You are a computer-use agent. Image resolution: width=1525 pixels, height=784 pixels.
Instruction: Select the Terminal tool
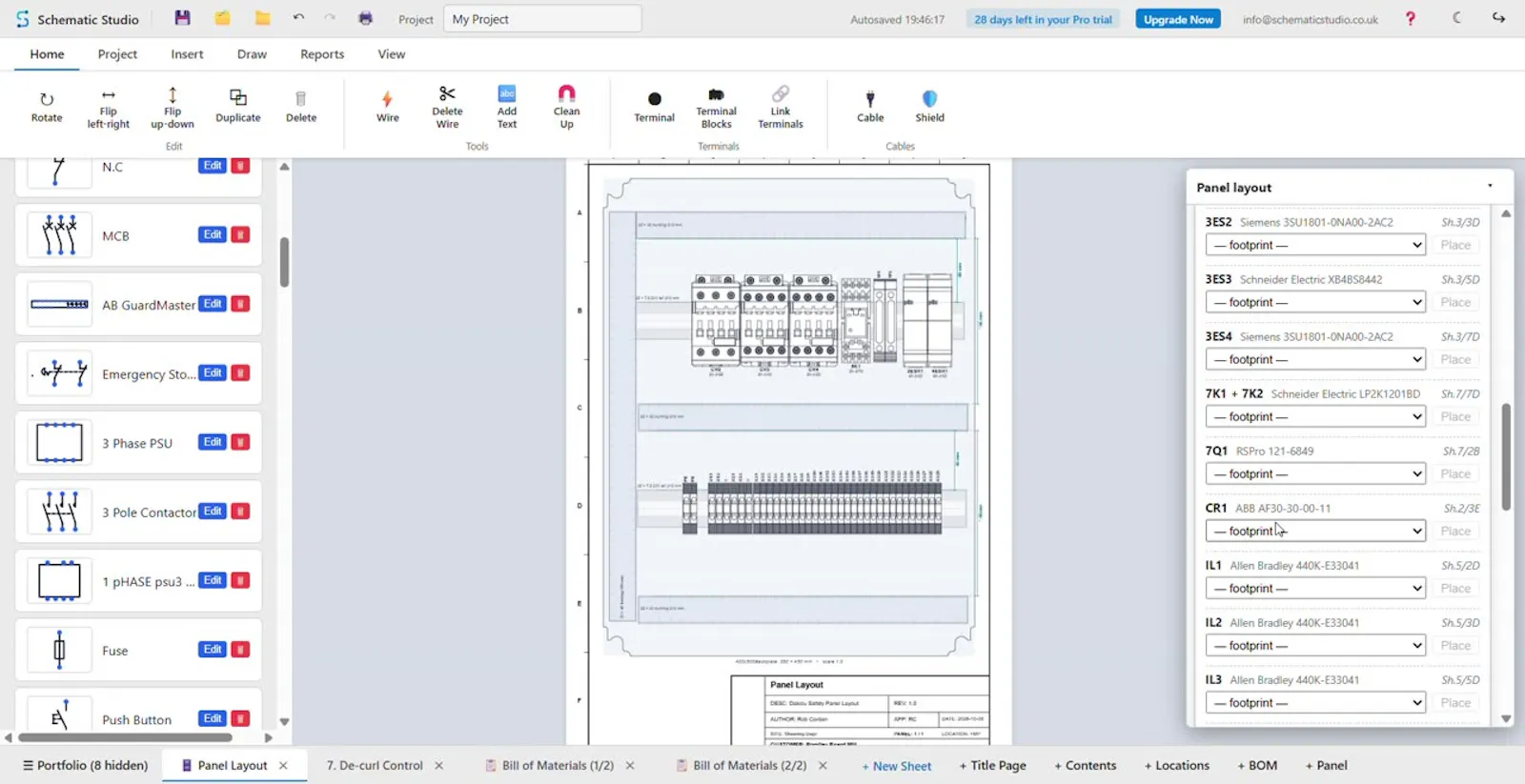coord(655,107)
